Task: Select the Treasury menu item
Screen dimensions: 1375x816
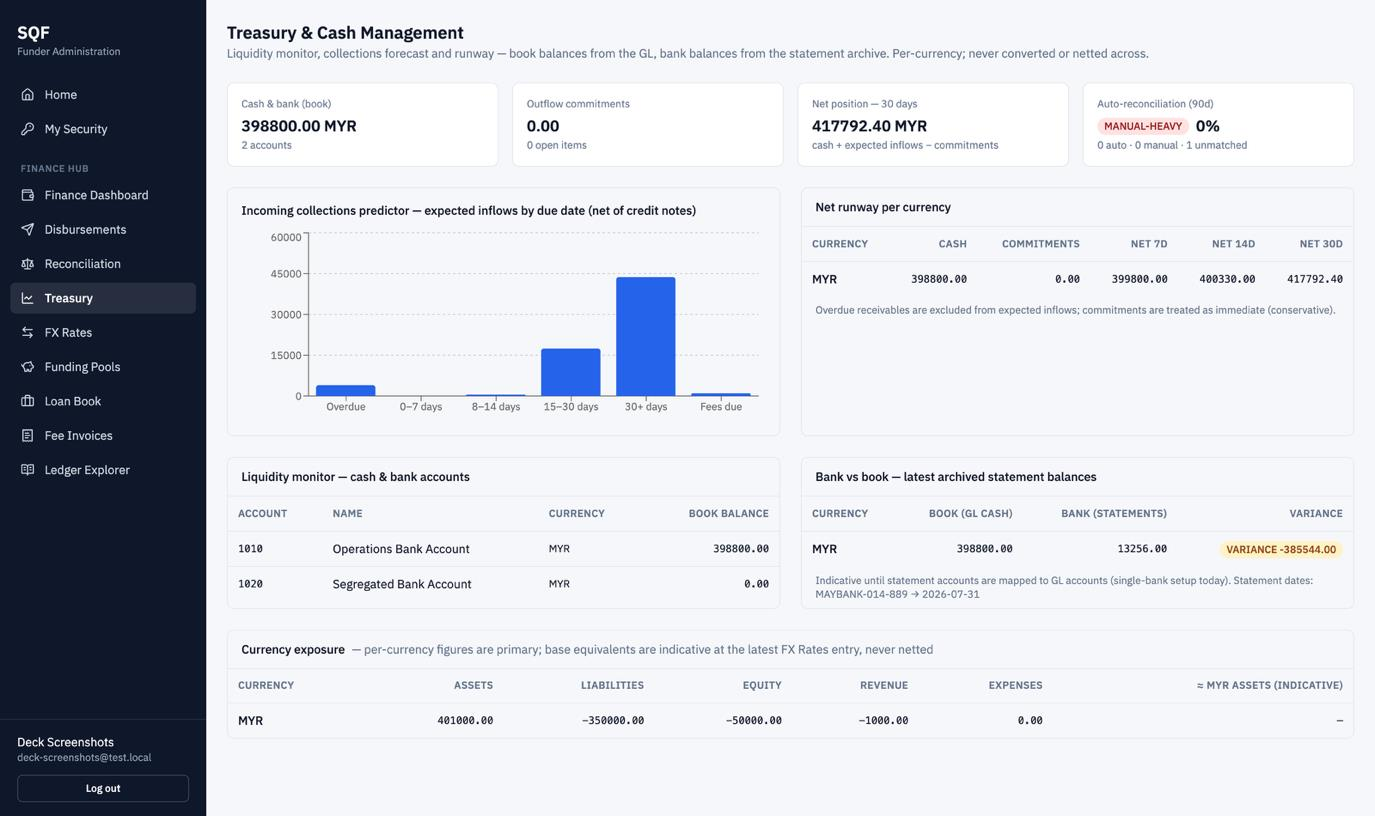Action: [x=103, y=298]
